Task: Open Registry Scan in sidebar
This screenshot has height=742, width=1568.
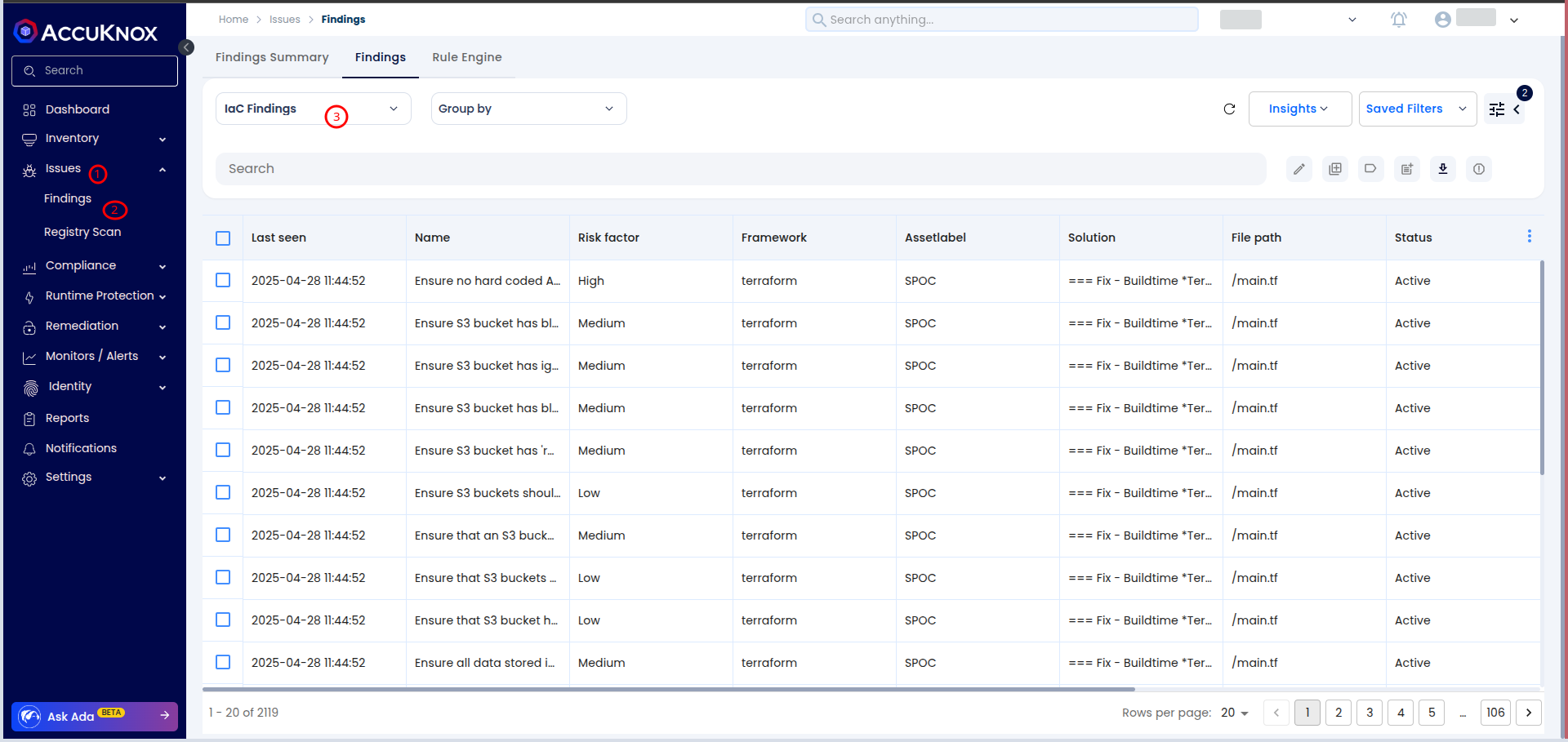Action: pyautogui.click(x=82, y=232)
